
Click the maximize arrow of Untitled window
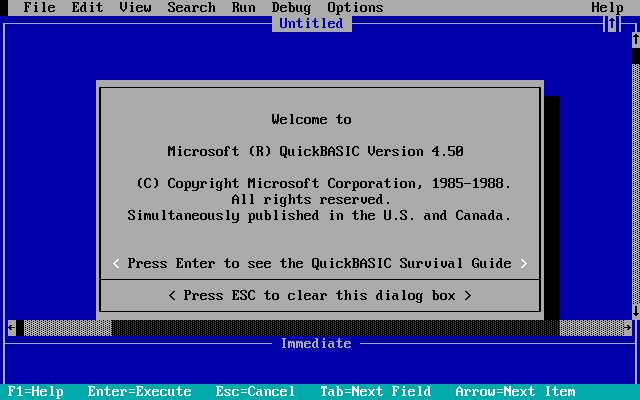[x=611, y=24]
